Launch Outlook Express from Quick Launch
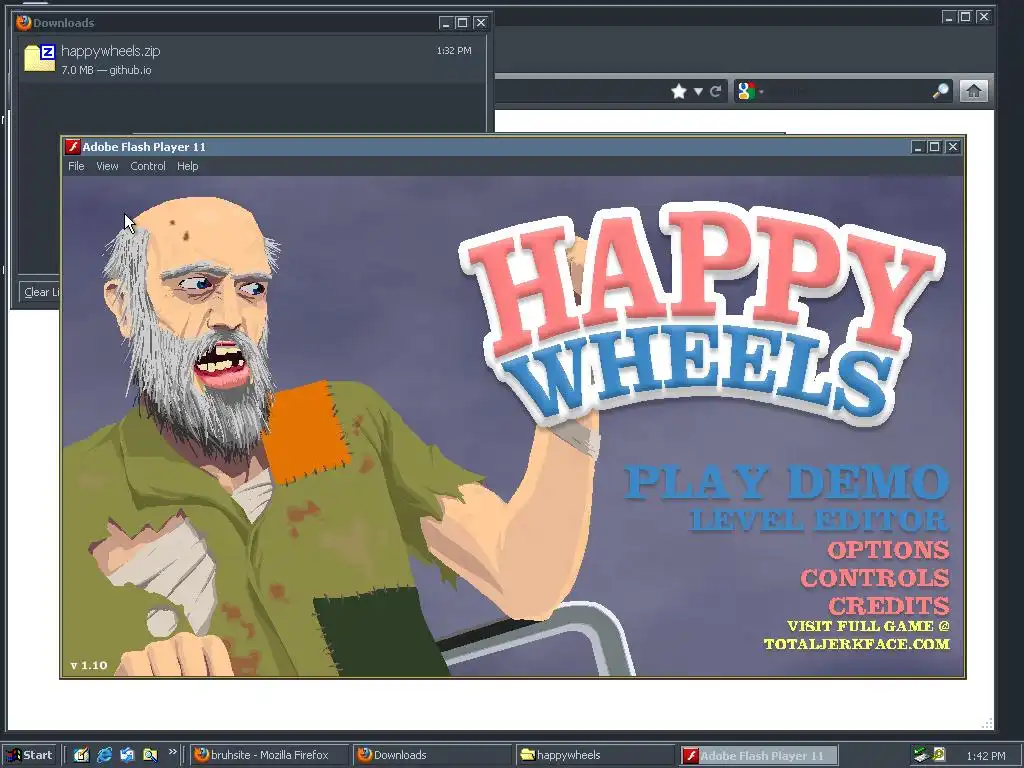1024x768 pixels. [x=127, y=755]
